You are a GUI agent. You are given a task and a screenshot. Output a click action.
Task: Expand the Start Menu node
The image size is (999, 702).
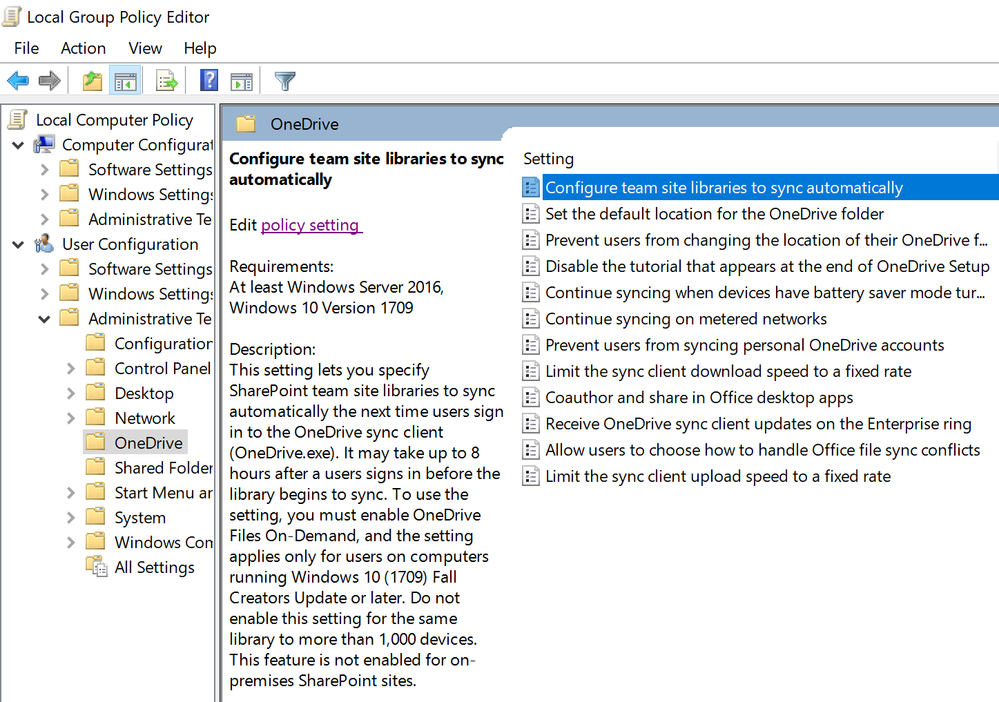(71, 492)
